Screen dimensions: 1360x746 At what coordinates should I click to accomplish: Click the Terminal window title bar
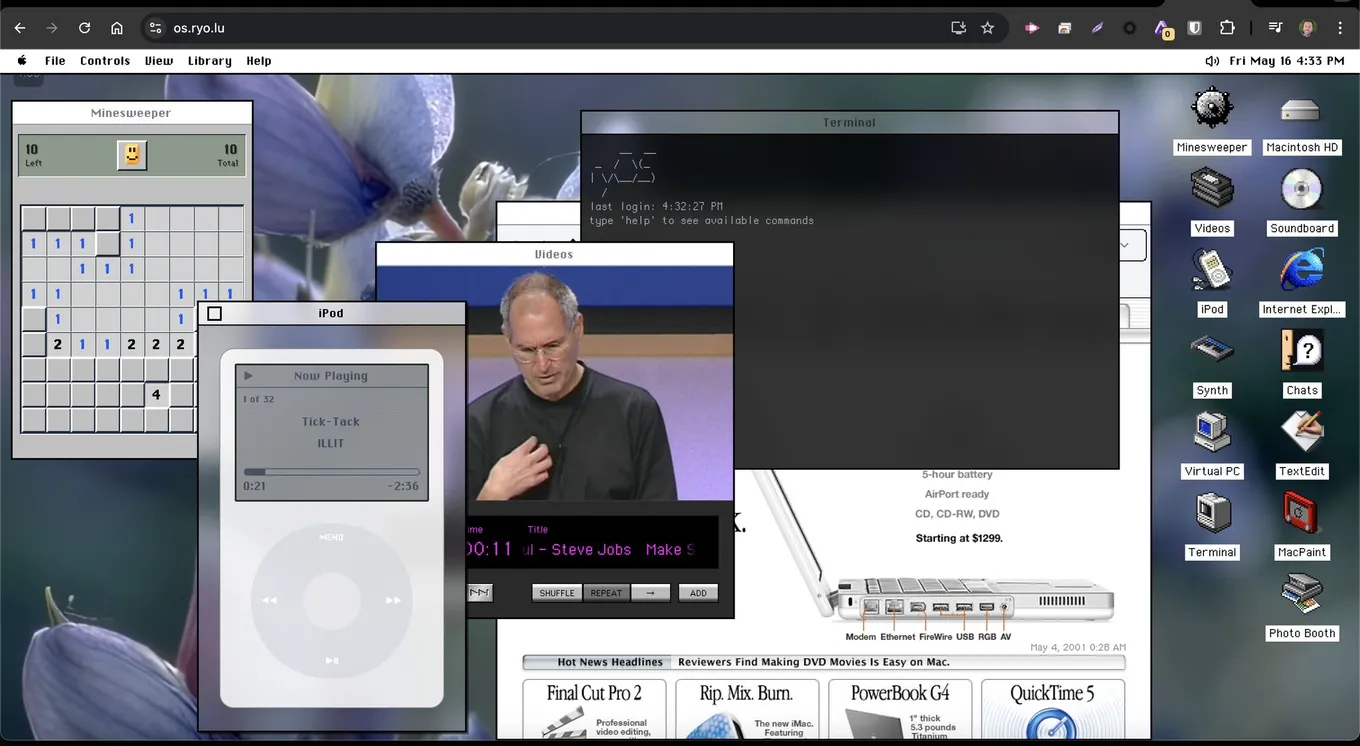pos(849,122)
